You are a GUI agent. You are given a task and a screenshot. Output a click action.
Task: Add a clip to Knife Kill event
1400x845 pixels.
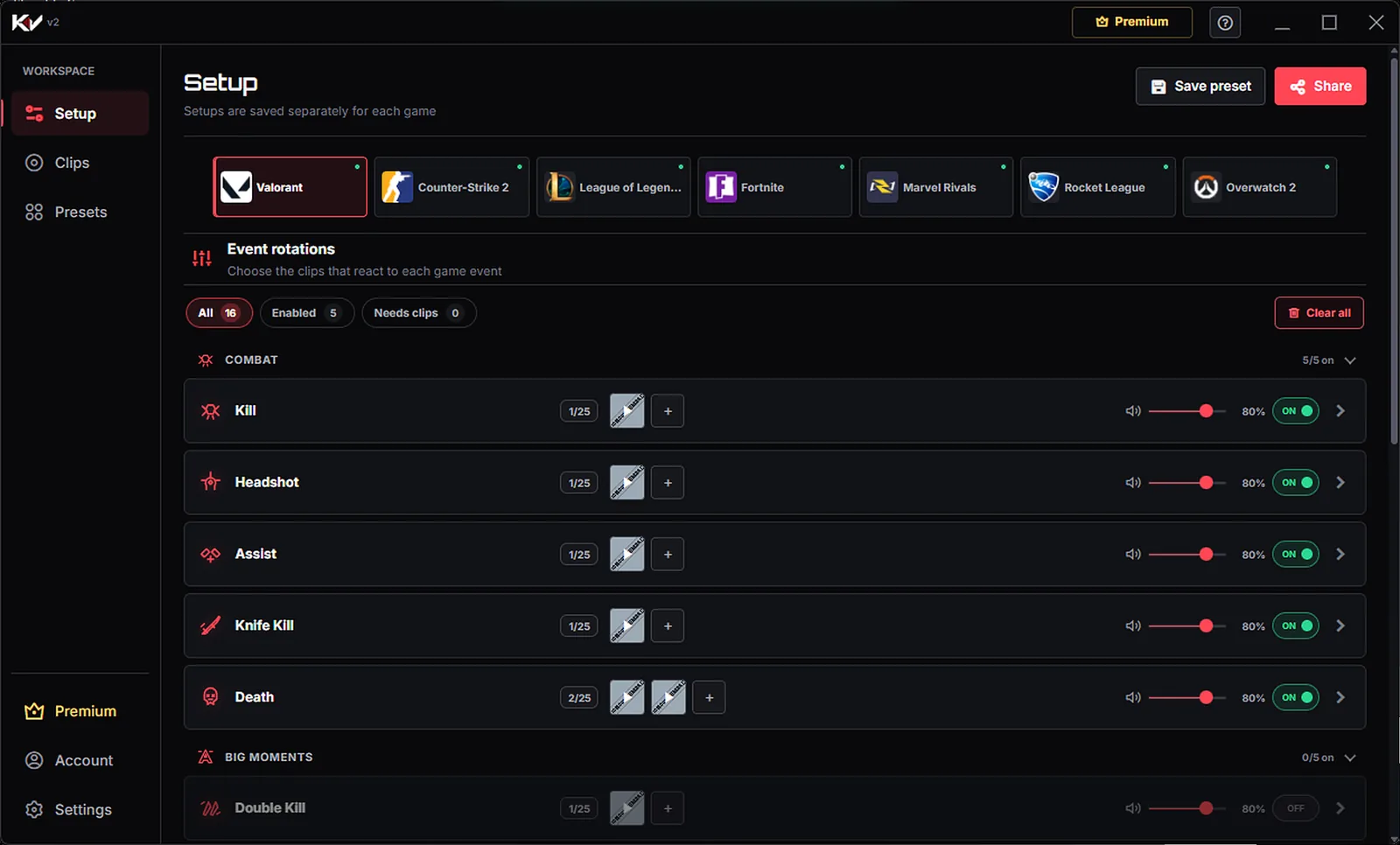668,626
